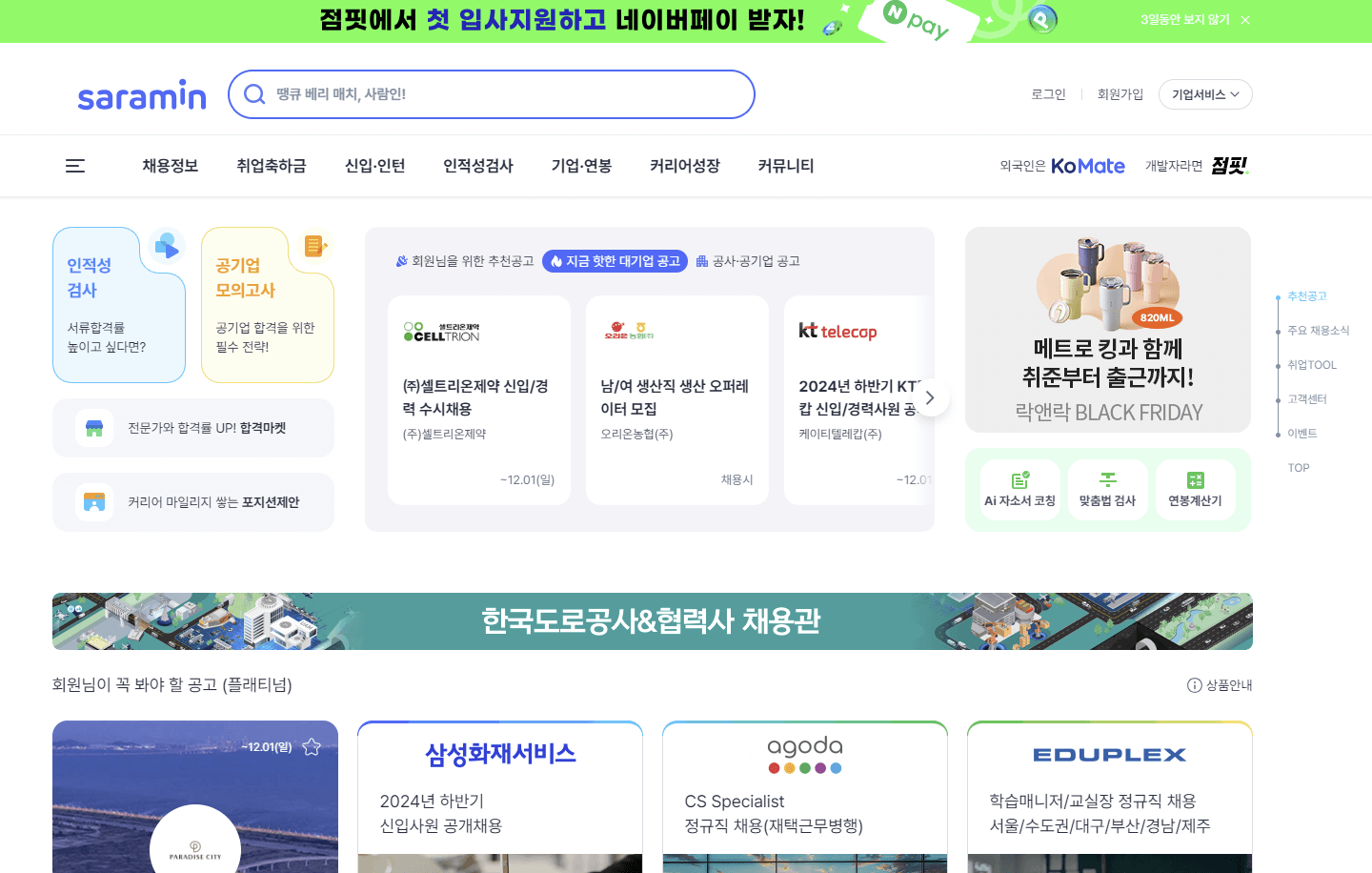
Task: Open the 인적성 검사 shortcut card icon
Action: tap(167, 246)
